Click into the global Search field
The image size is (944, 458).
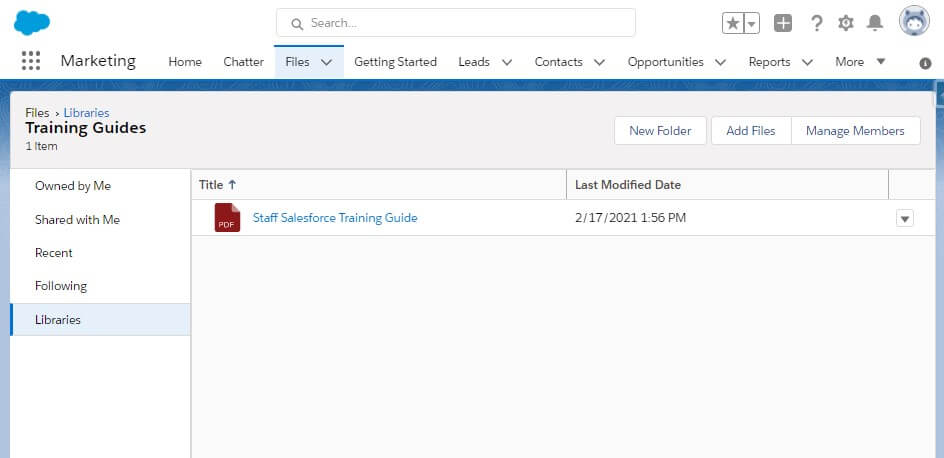(x=456, y=23)
